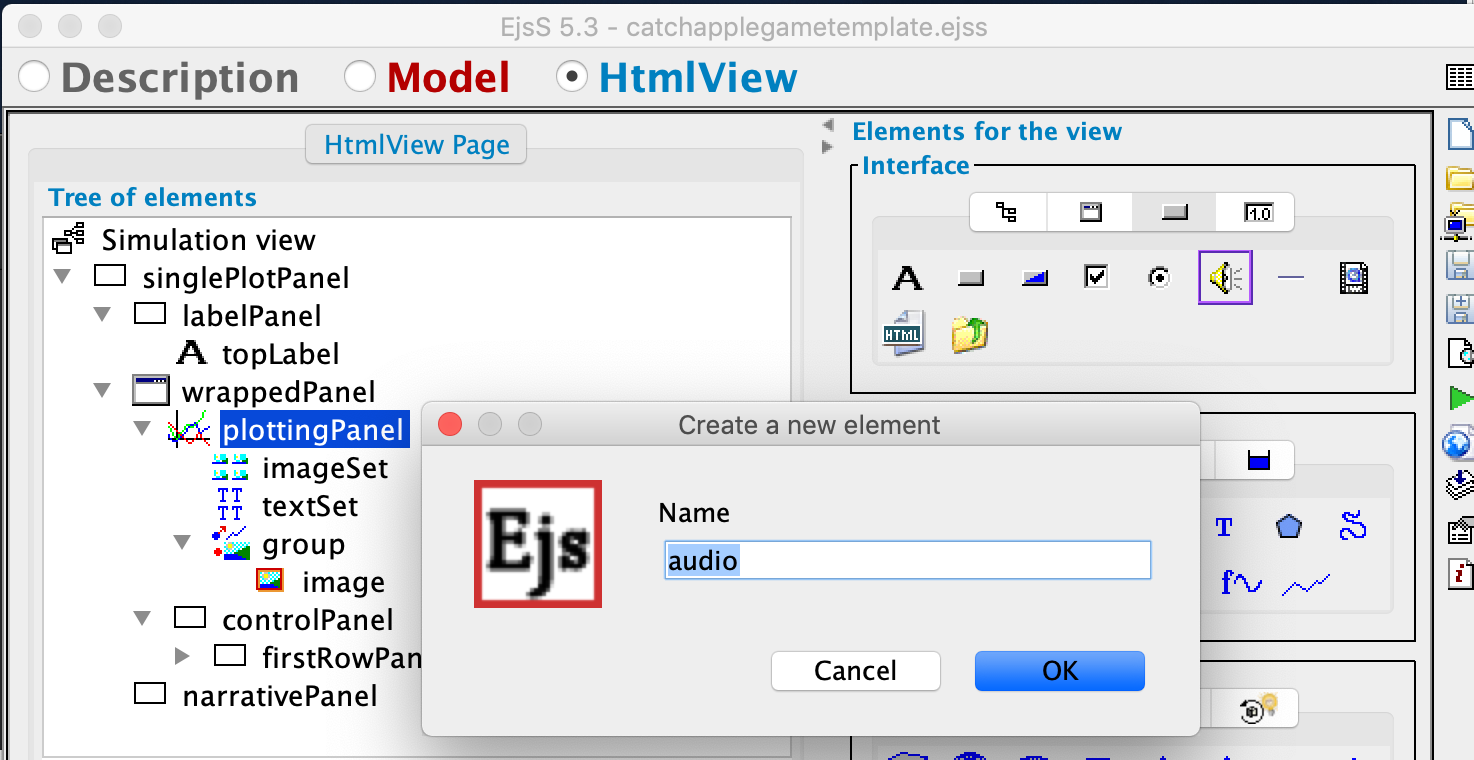Collapse the singlePlotPanel tree node
Screen dimensions: 1474x760
[x=62, y=277]
